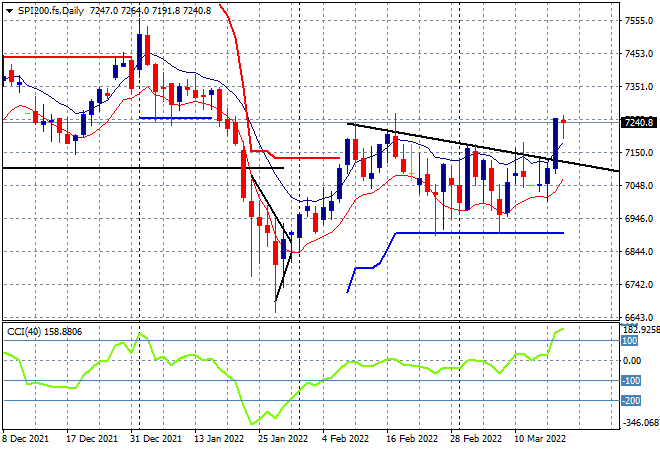Click the blue horizontal support line in February
The width and height of the screenshot is (660, 450).
click(x=480, y=233)
